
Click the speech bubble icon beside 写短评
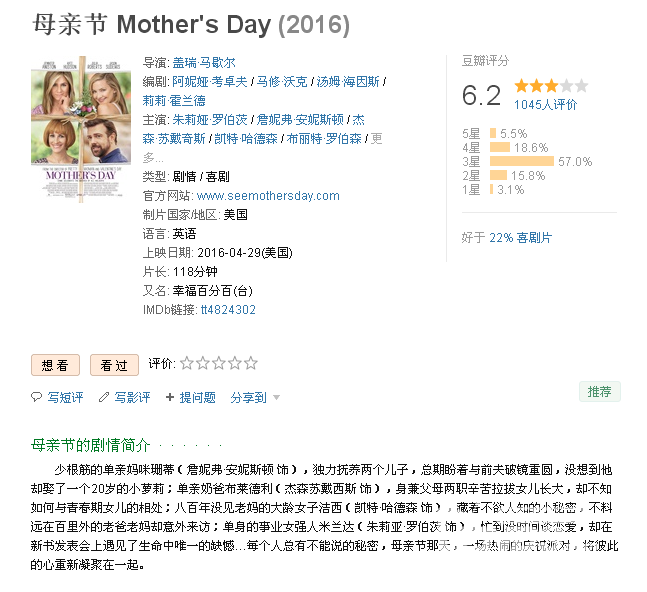(x=36, y=397)
